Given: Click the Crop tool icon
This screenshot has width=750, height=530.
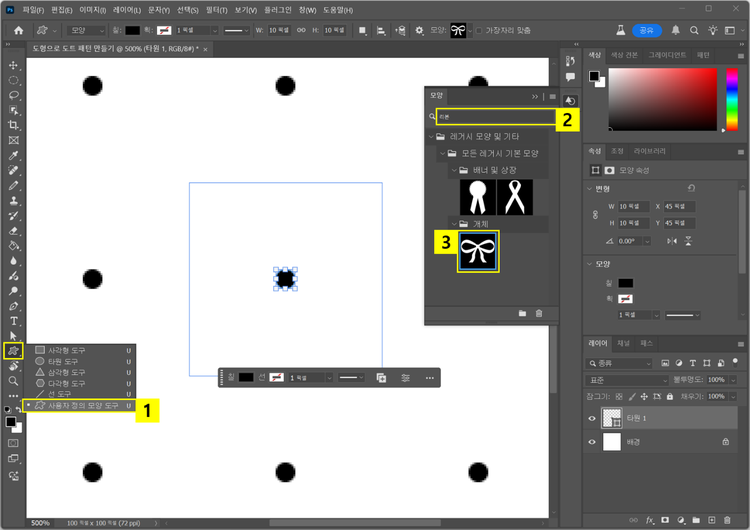Looking at the screenshot, I should 14,125.
